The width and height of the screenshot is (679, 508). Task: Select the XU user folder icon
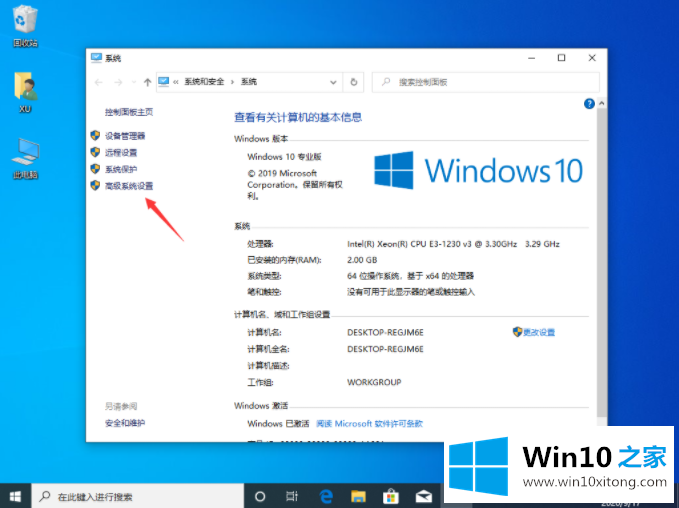25,92
